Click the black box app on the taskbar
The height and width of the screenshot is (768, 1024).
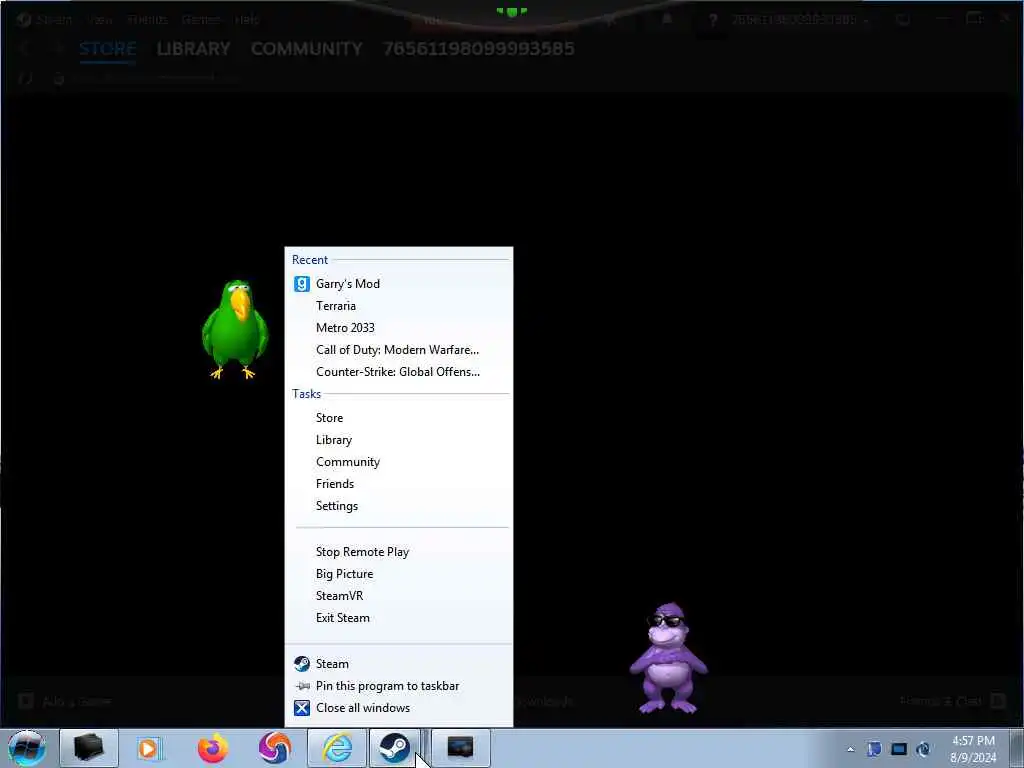(89, 748)
